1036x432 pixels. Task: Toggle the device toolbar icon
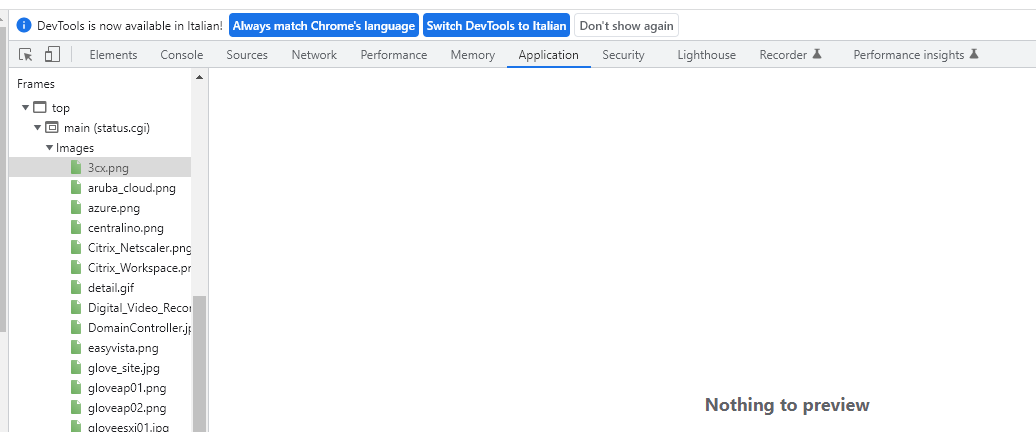click(52, 55)
